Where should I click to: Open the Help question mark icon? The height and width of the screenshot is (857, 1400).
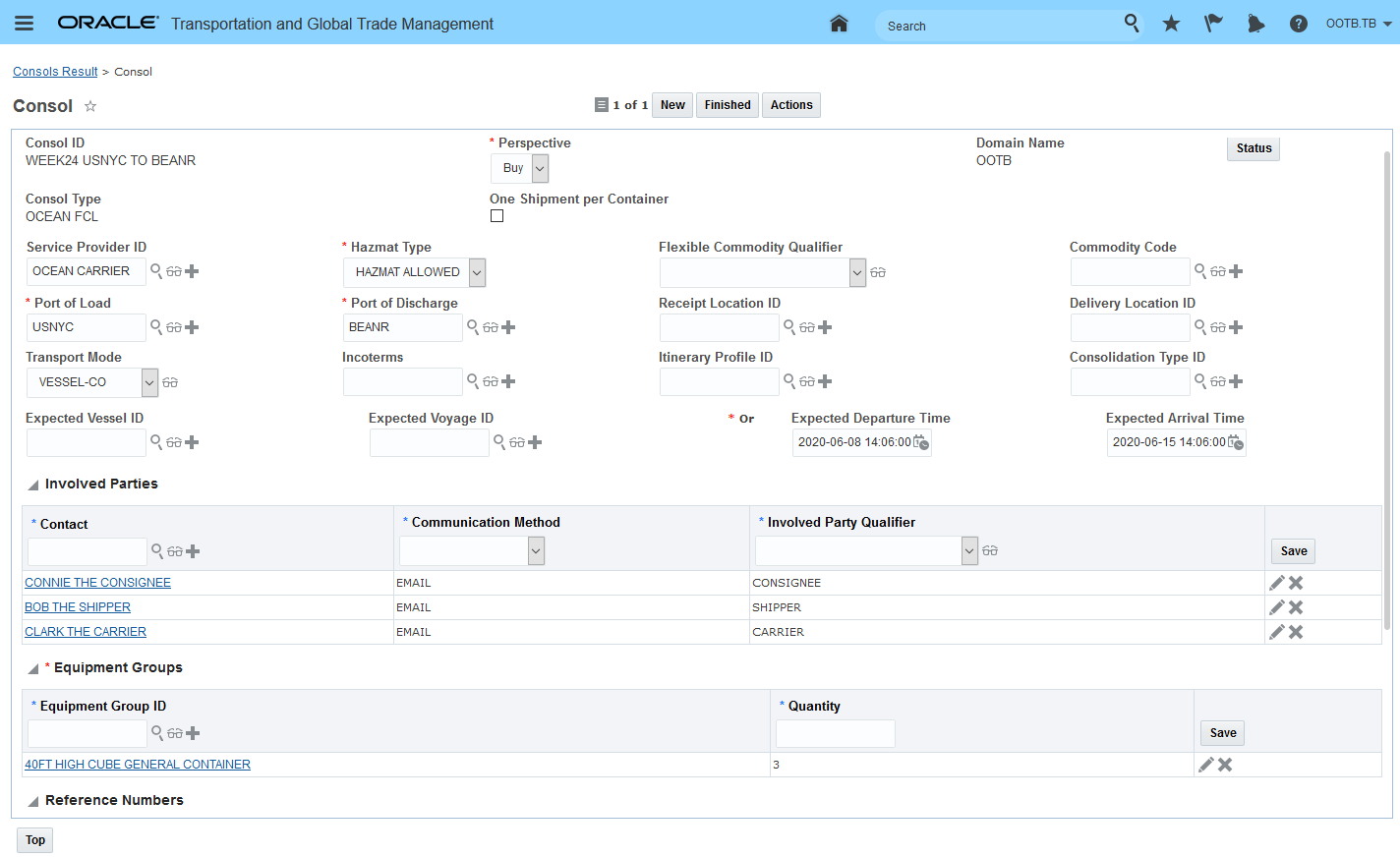1299,24
